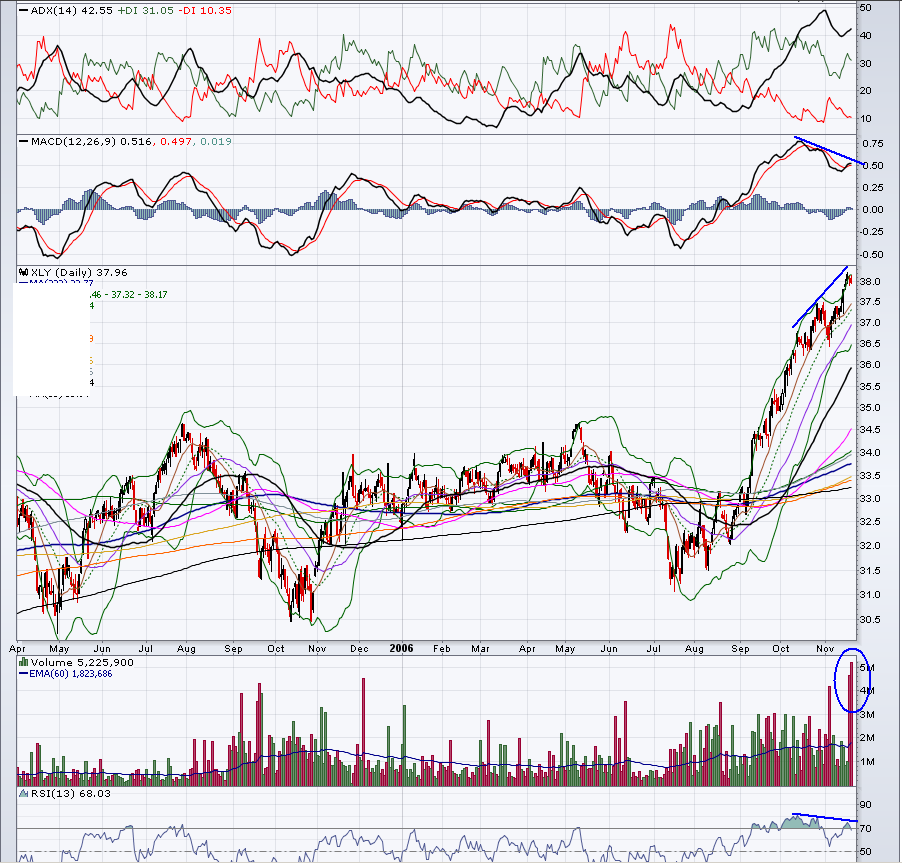Select the 38.0 price axis value

[x=870, y=282]
